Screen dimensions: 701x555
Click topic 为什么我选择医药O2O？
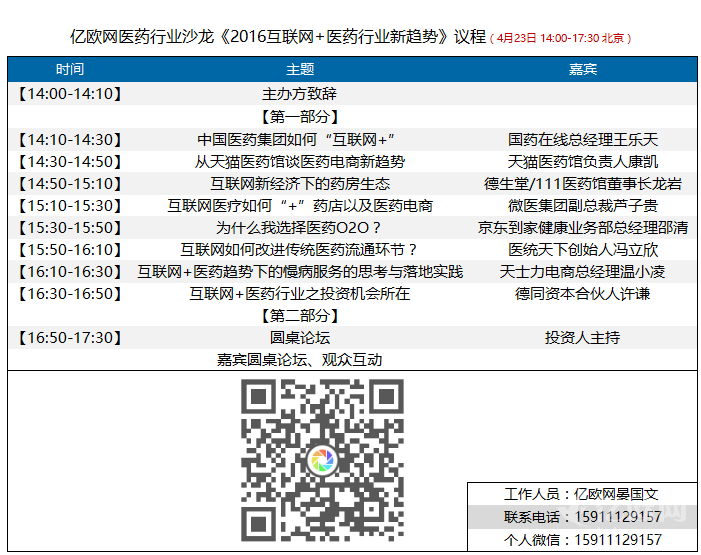coord(298,228)
